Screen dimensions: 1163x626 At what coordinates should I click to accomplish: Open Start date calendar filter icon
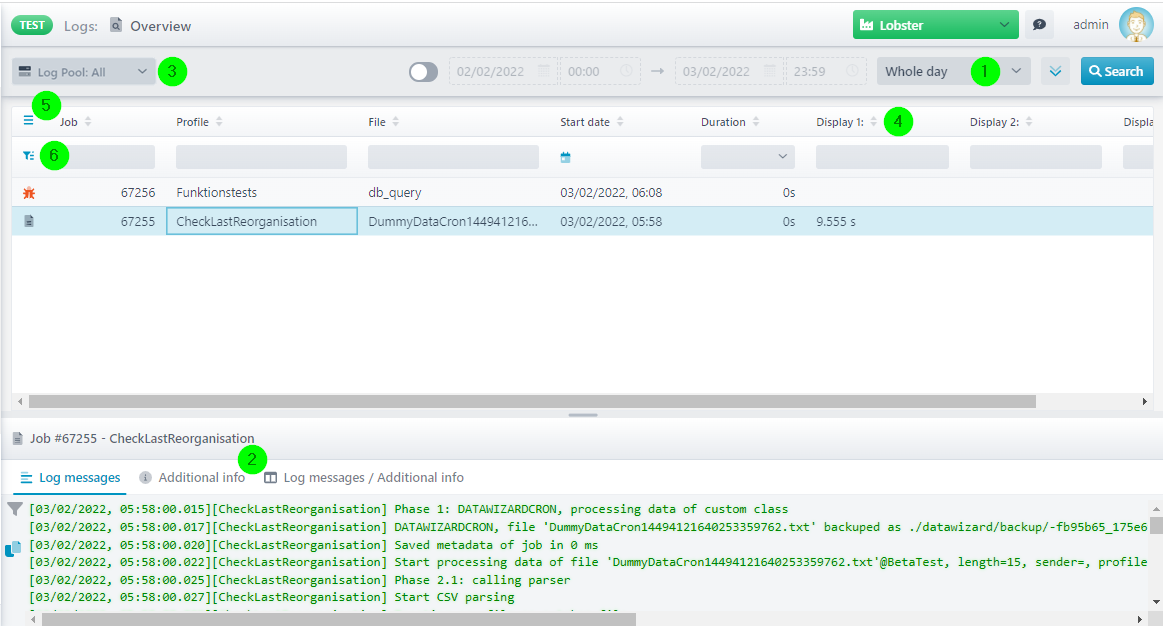565,157
